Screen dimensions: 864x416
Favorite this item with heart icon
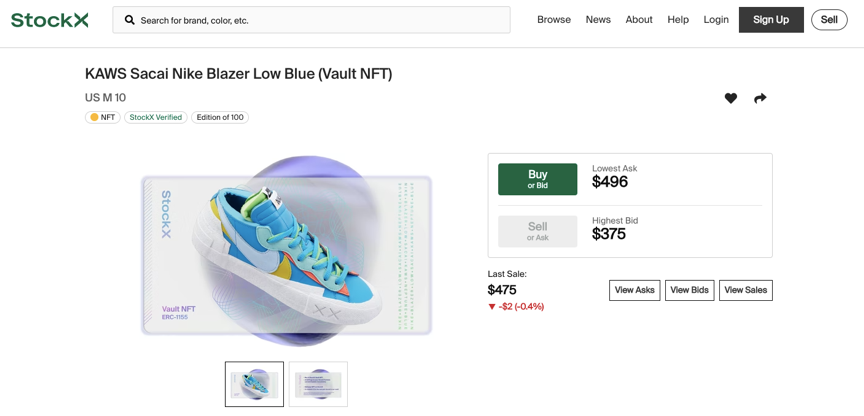(731, 98)
